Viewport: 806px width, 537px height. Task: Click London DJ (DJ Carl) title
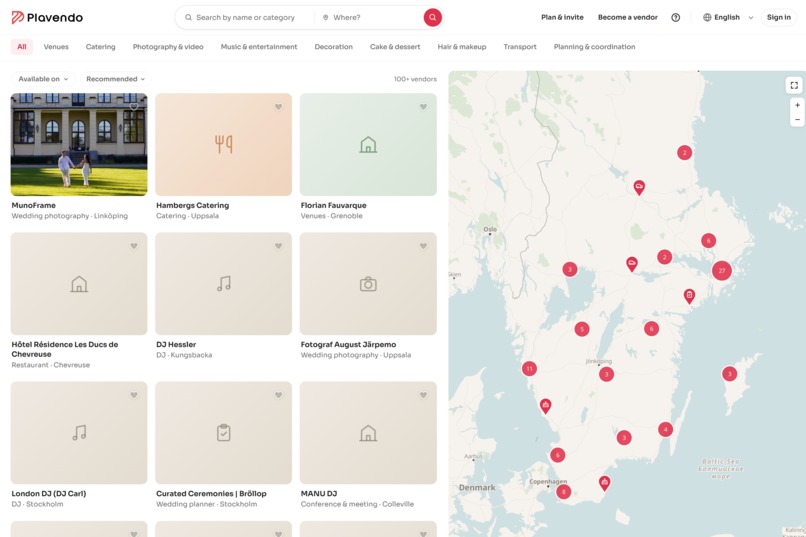click(49, 493)
